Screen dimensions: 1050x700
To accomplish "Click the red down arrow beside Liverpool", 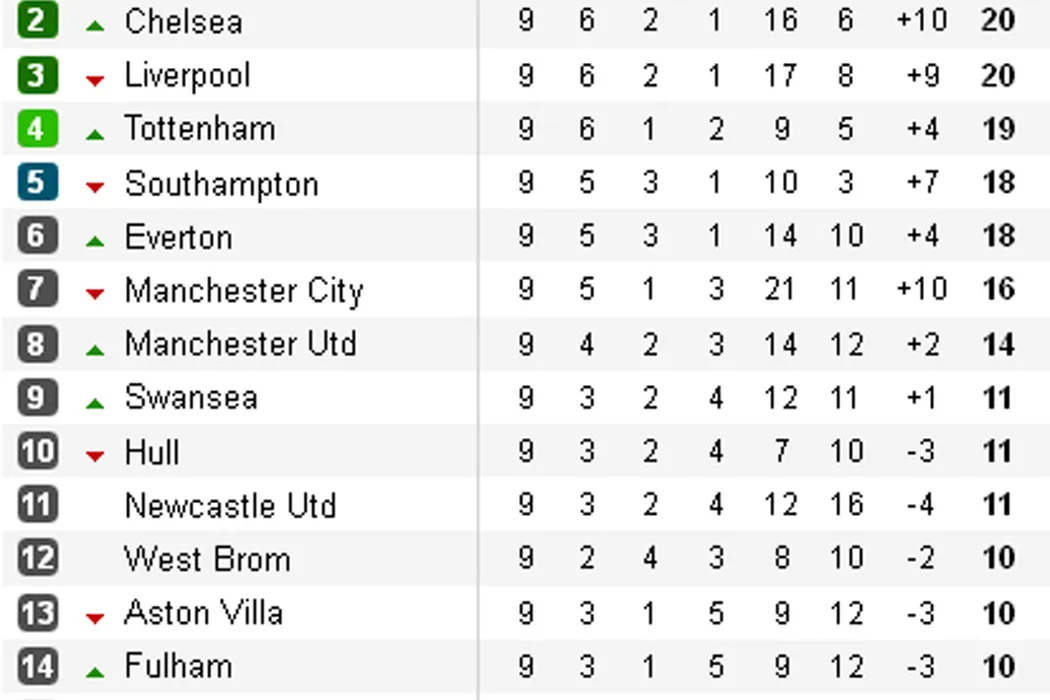I will [x=95, y=81].
